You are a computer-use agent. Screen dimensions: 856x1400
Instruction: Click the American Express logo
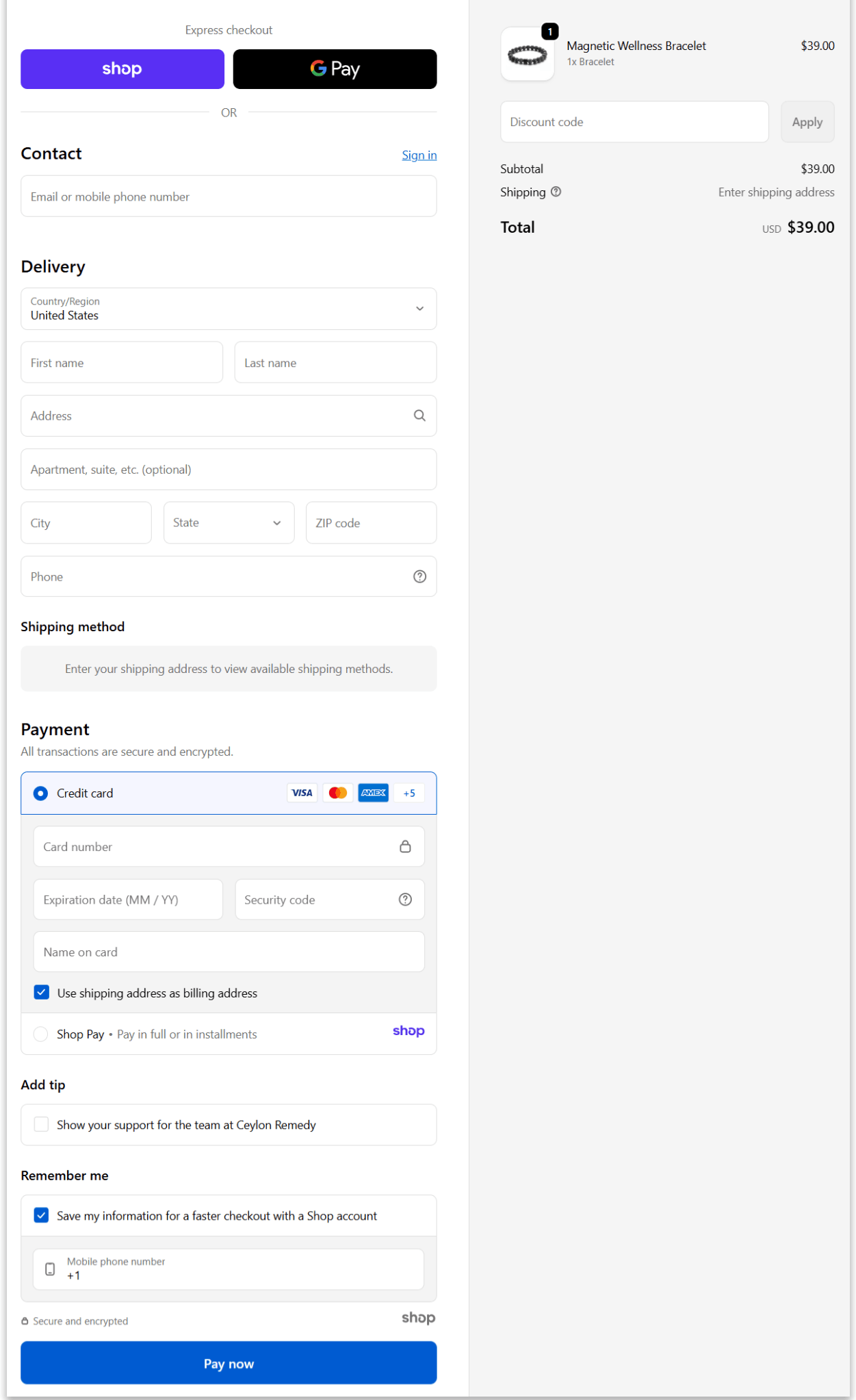point(374,793)
